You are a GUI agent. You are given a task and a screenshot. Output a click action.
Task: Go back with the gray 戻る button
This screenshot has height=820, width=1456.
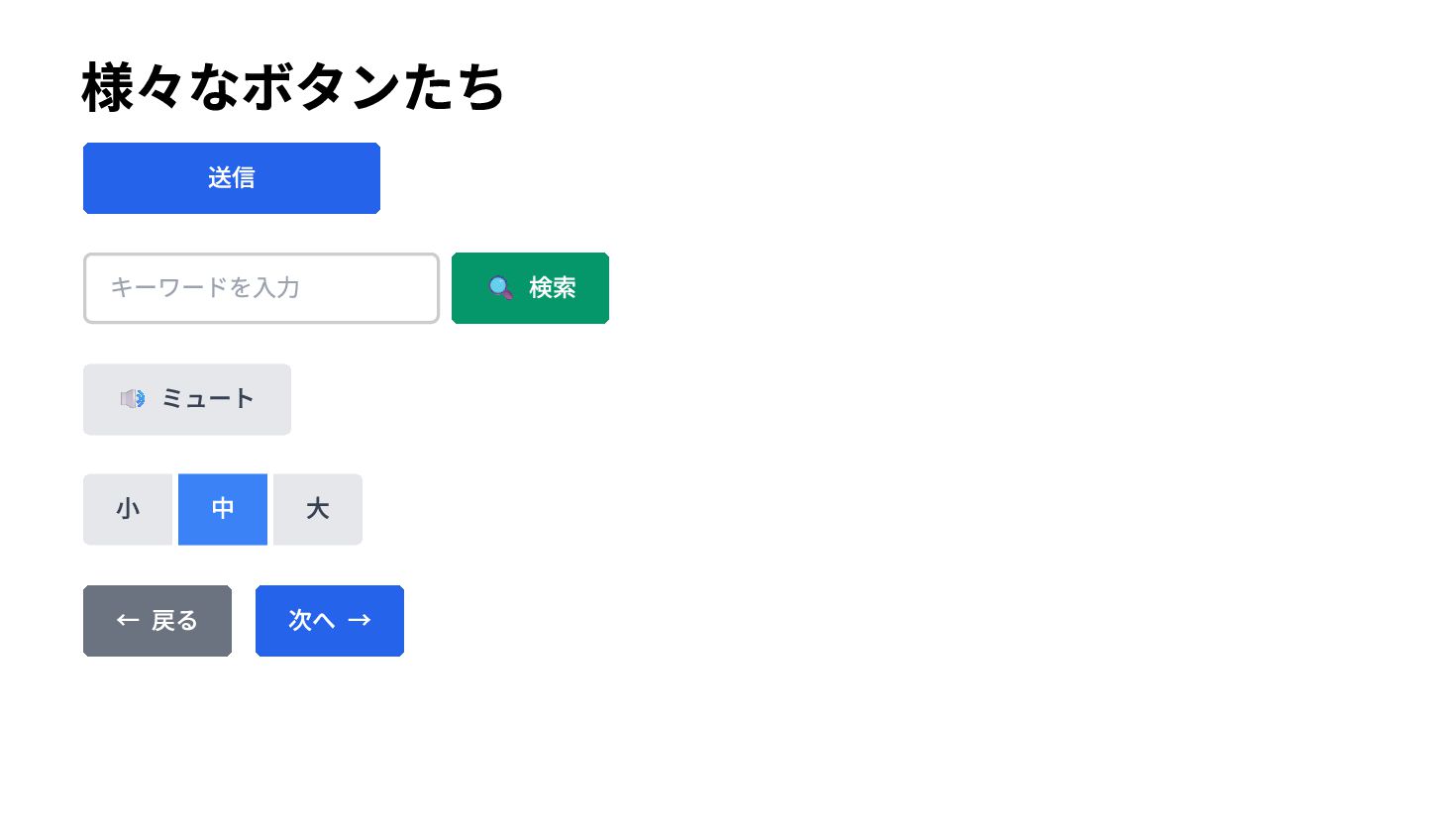coord(157,621)
